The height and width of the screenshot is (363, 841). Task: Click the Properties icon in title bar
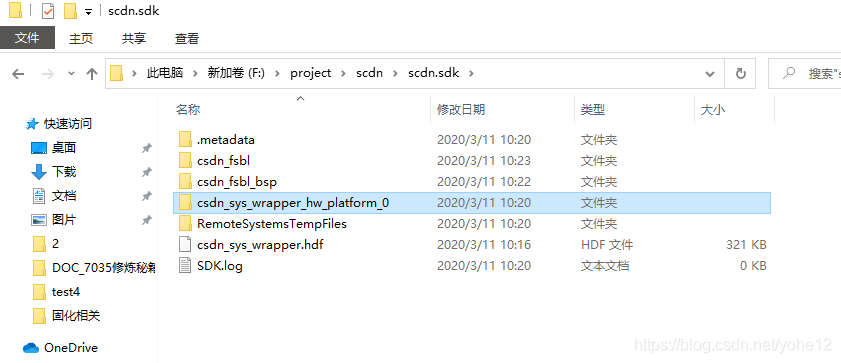pyautogui.click(x=48, y=11)
